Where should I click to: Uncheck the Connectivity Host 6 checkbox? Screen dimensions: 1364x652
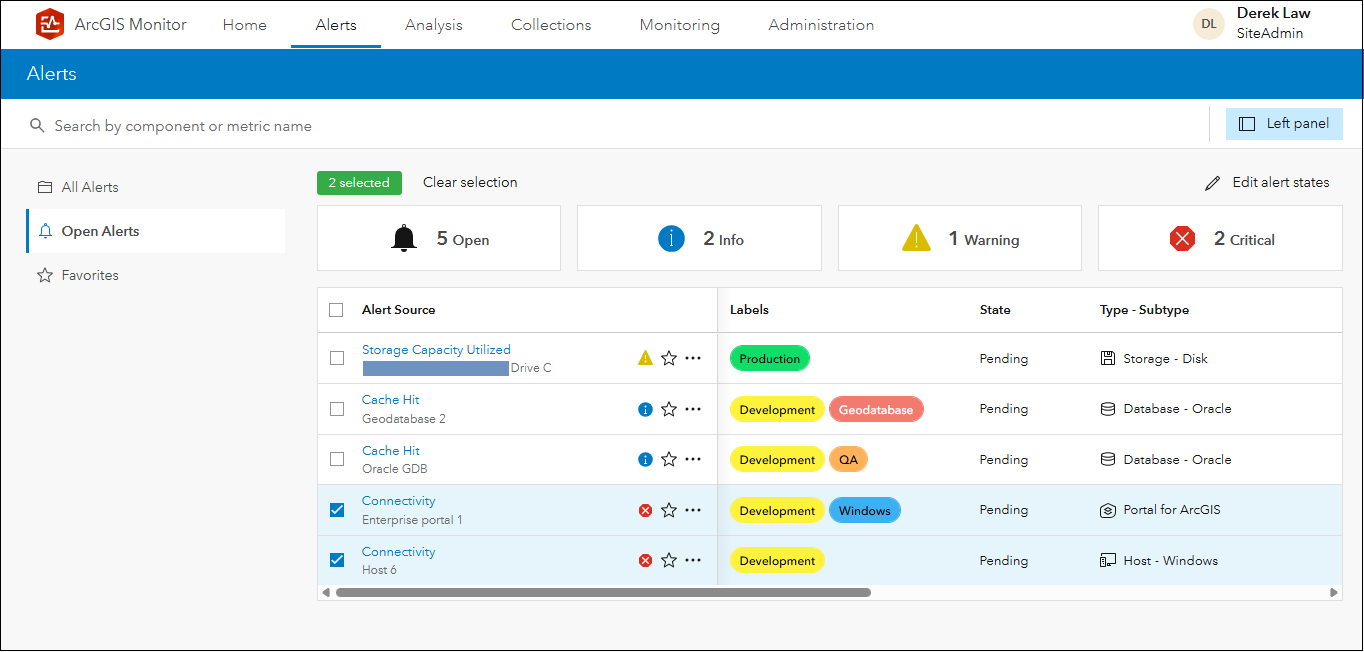pos(337,561)
